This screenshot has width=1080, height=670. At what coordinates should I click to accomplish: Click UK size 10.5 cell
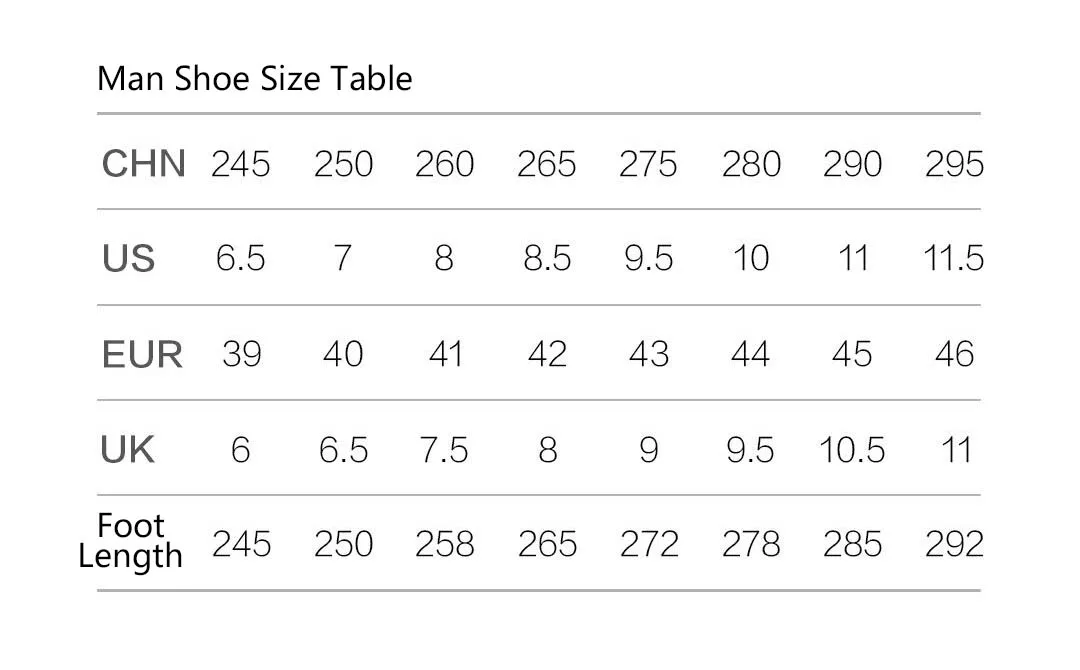tap(852, 450)
